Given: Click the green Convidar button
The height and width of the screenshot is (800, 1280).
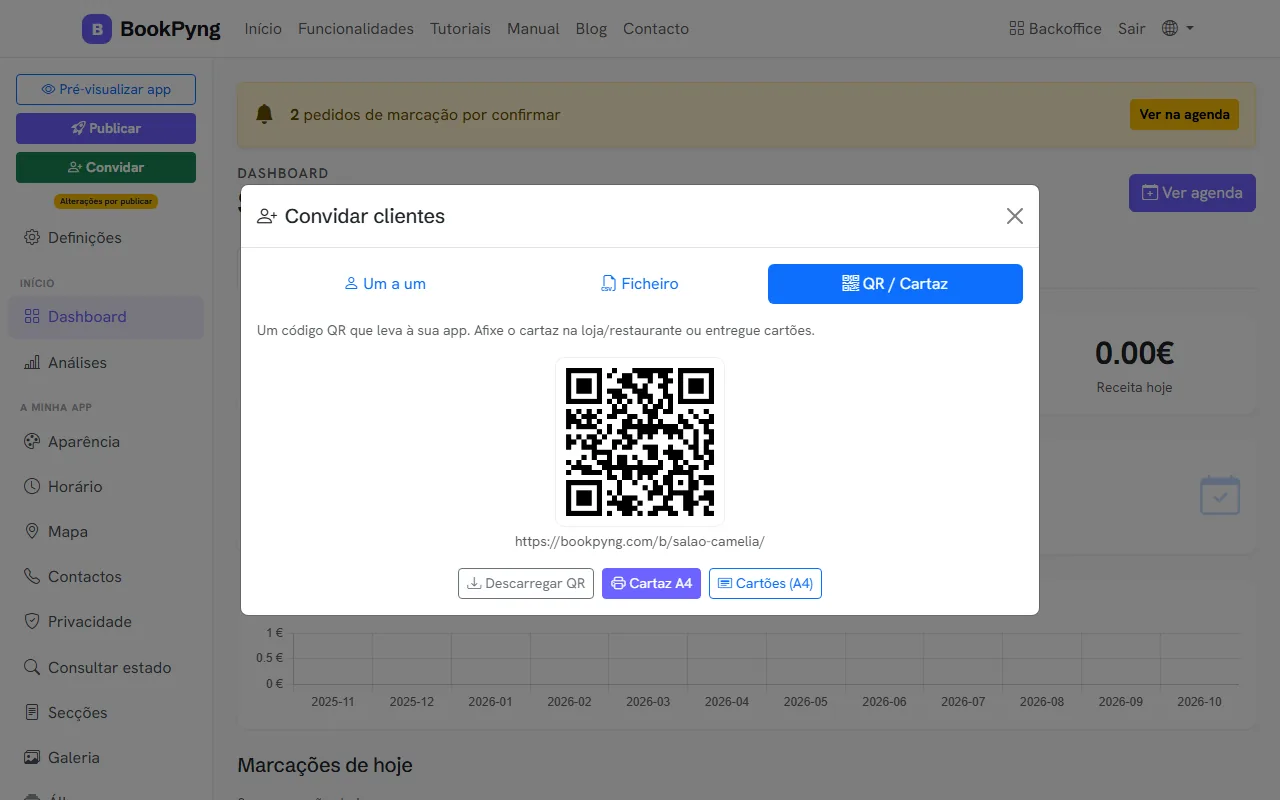Looking at the screenshot, I should pos(106,167).
